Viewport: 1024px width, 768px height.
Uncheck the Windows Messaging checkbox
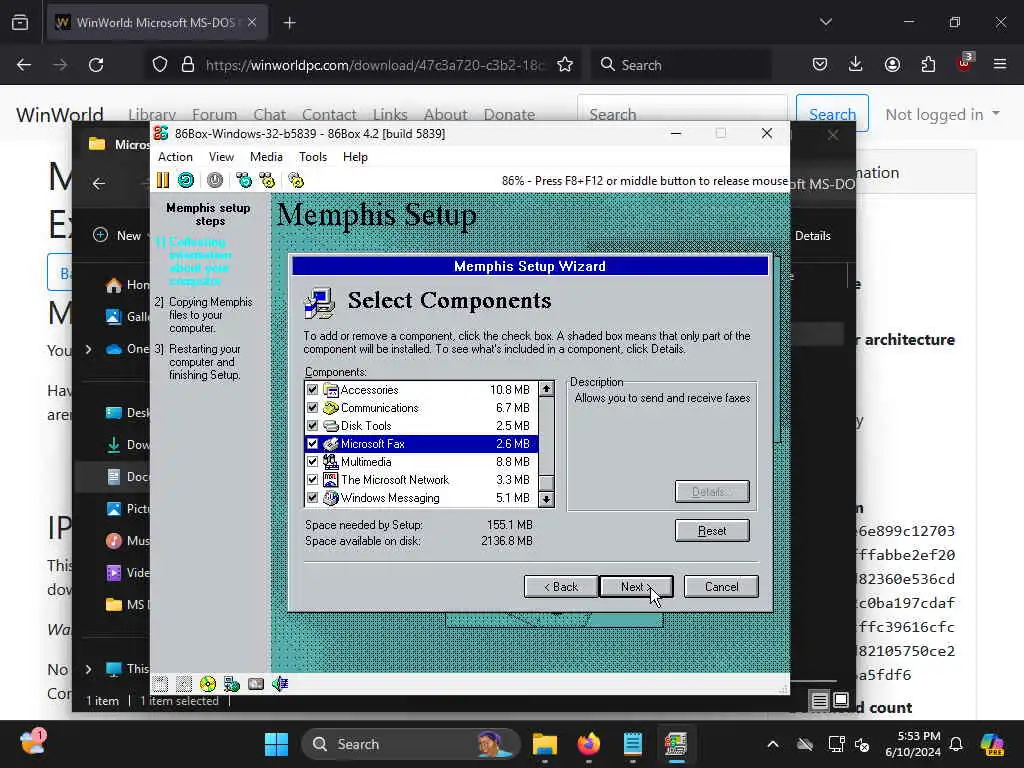(313, 498)
